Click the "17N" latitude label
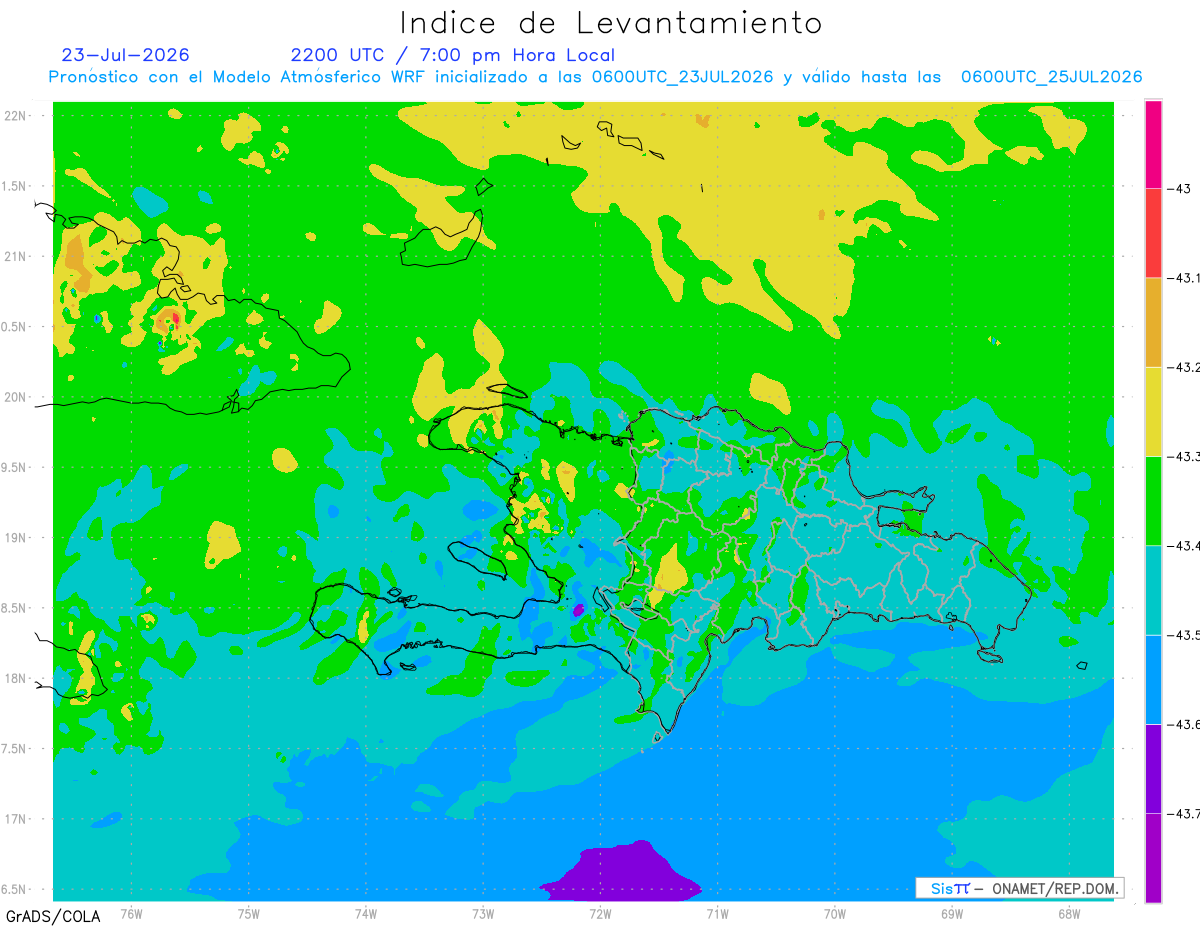 (15, 819)
